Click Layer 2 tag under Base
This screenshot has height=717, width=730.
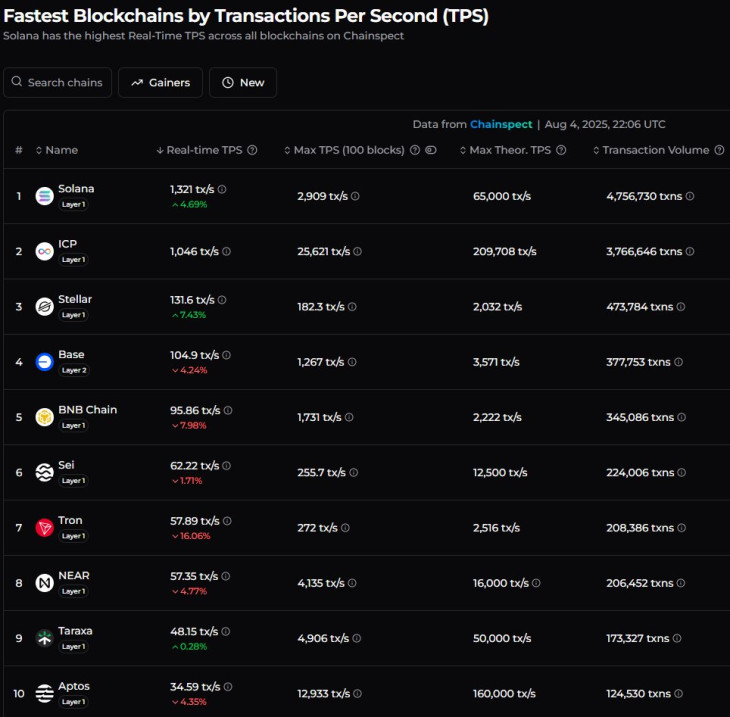point(74,370)
